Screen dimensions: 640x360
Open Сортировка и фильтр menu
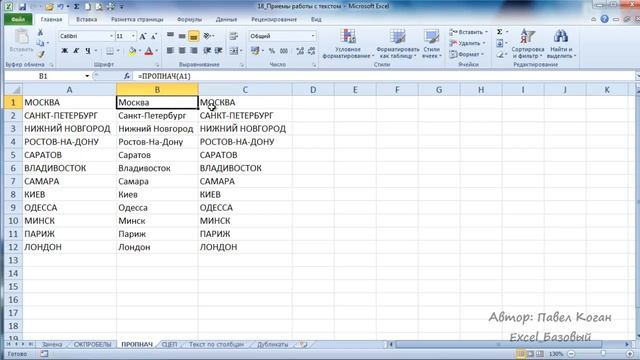point(527,44)
